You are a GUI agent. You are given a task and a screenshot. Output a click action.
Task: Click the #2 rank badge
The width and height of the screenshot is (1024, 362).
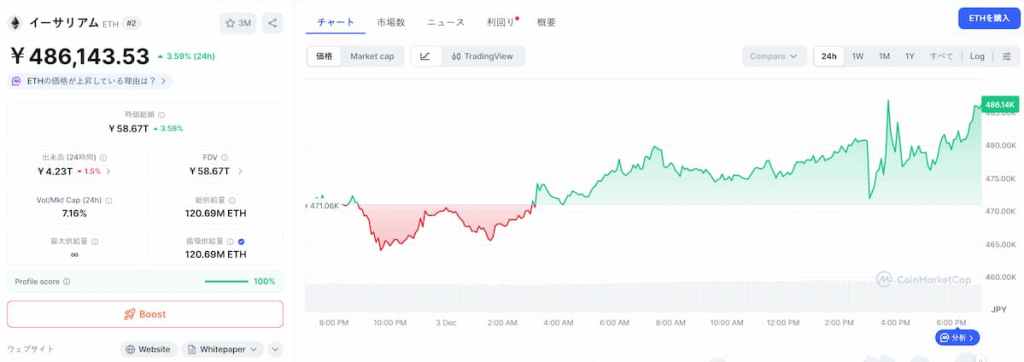click(131, 24)
